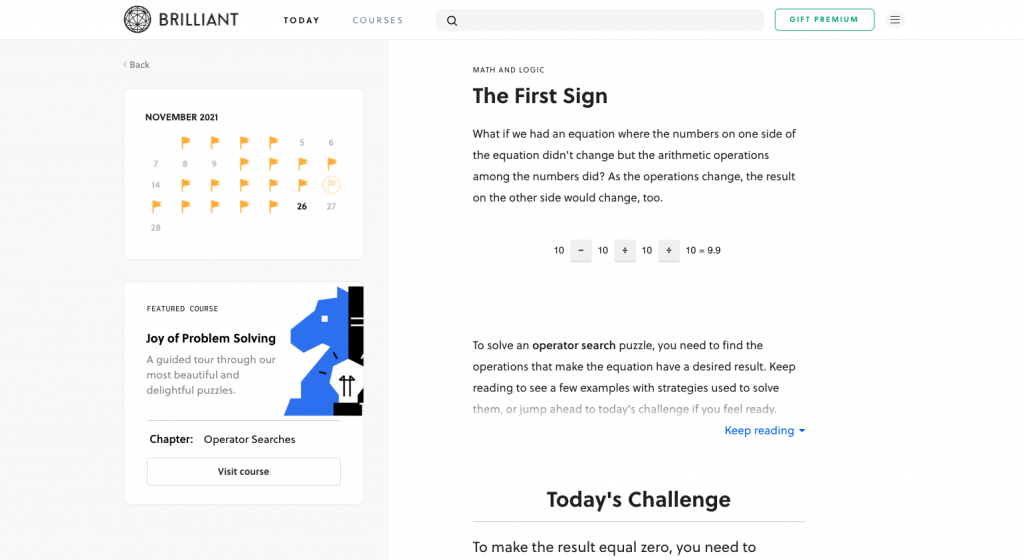Screen dimensions: 1024x560
Task: Toggle the minus operator button
Action: (581, 250)
